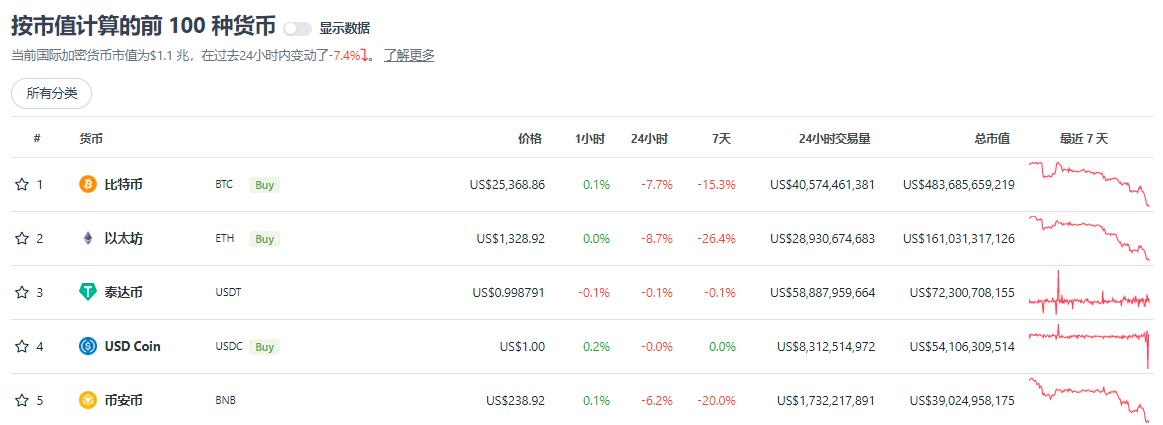Click the Bitcoin coin logo icon
Screen dimensions: 1163x425
(x=88, y=184)
